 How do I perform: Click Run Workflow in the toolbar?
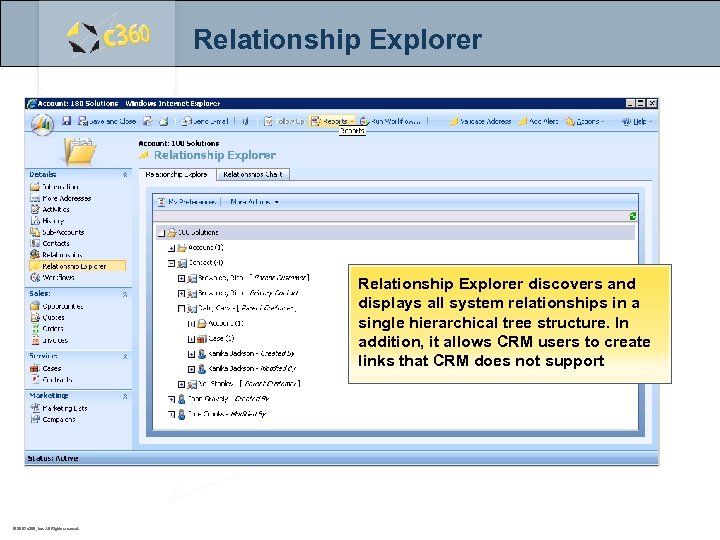390,121
